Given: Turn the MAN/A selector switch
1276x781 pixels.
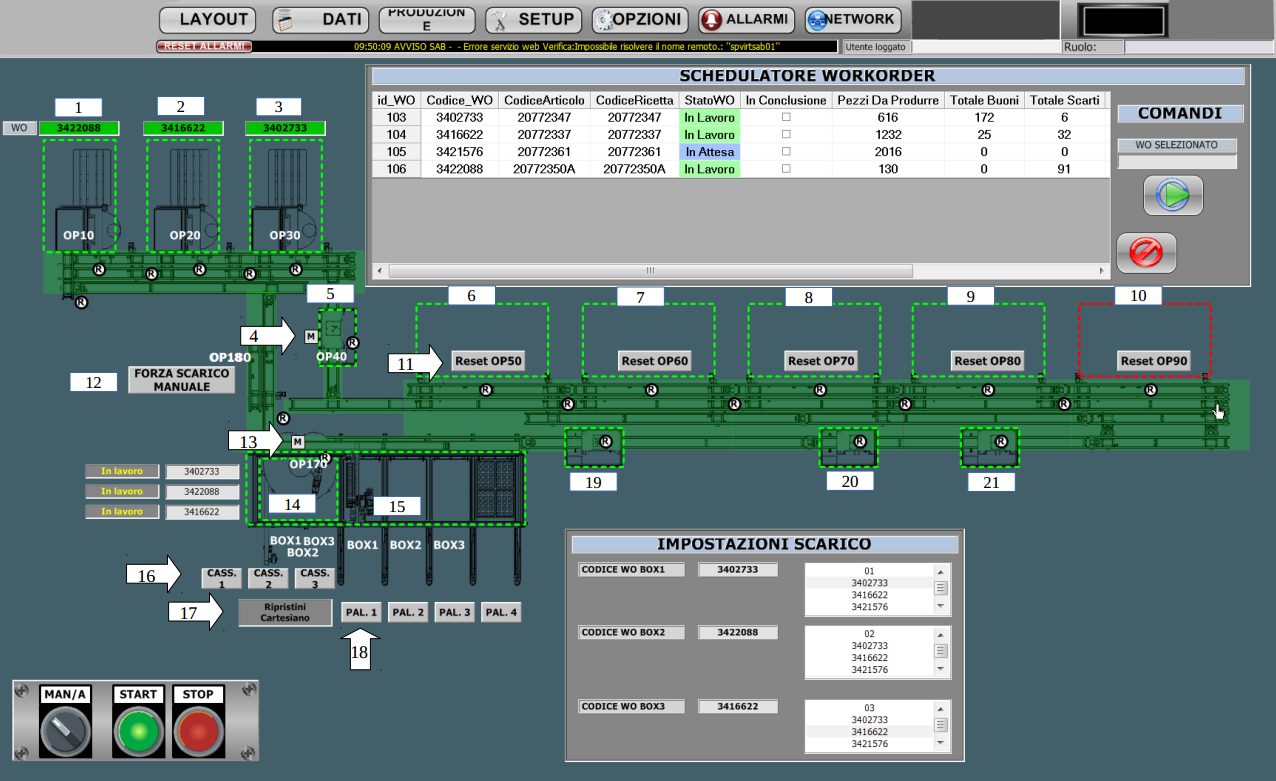Looking at the screenshot, I should click(66, 732).
